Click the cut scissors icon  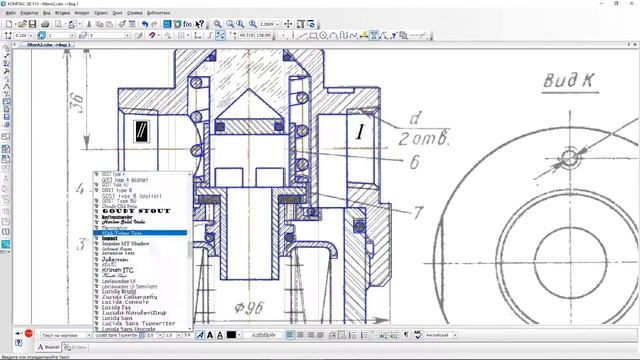[89, 24]
